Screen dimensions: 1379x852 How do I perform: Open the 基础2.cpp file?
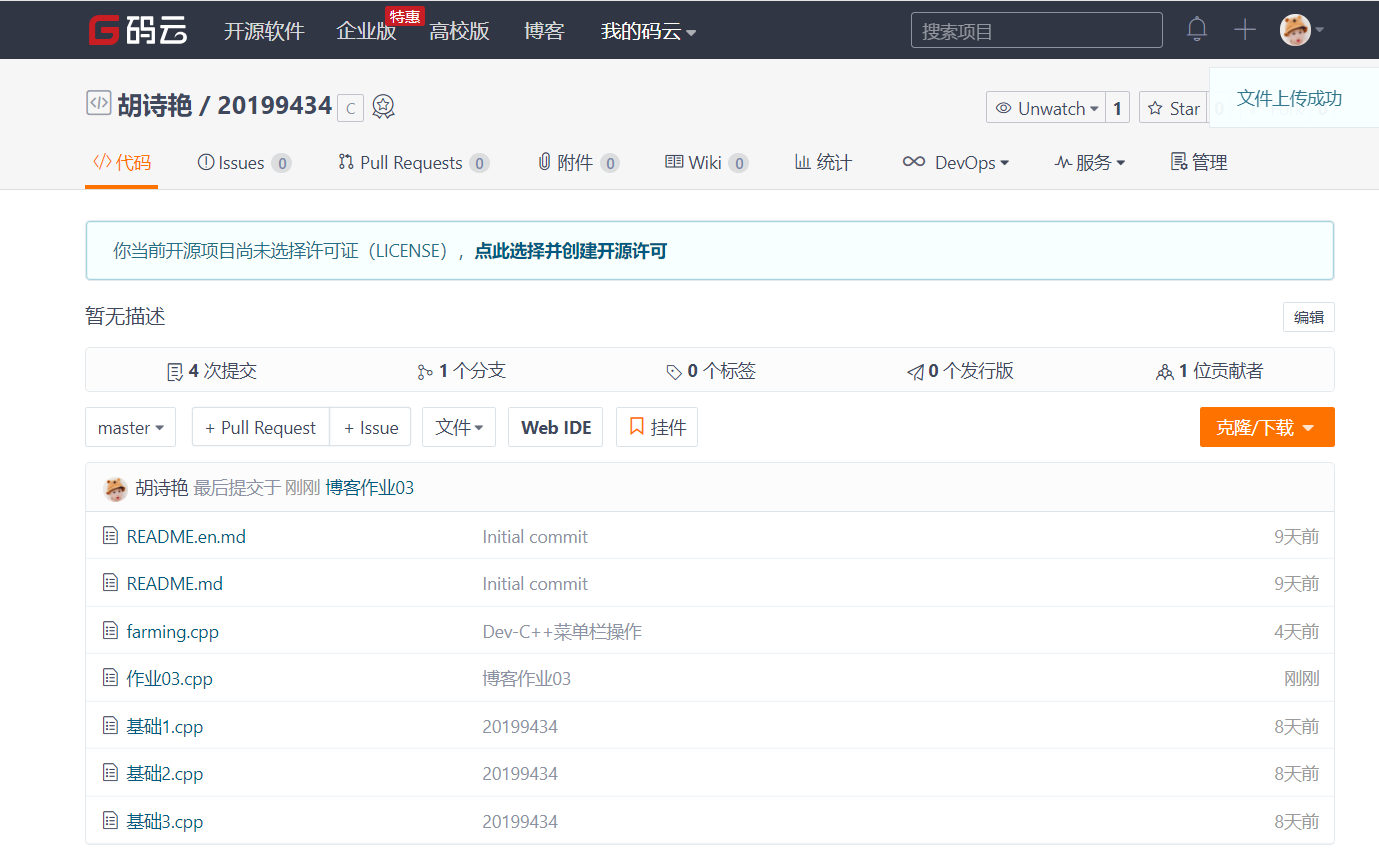click(165, 773)
